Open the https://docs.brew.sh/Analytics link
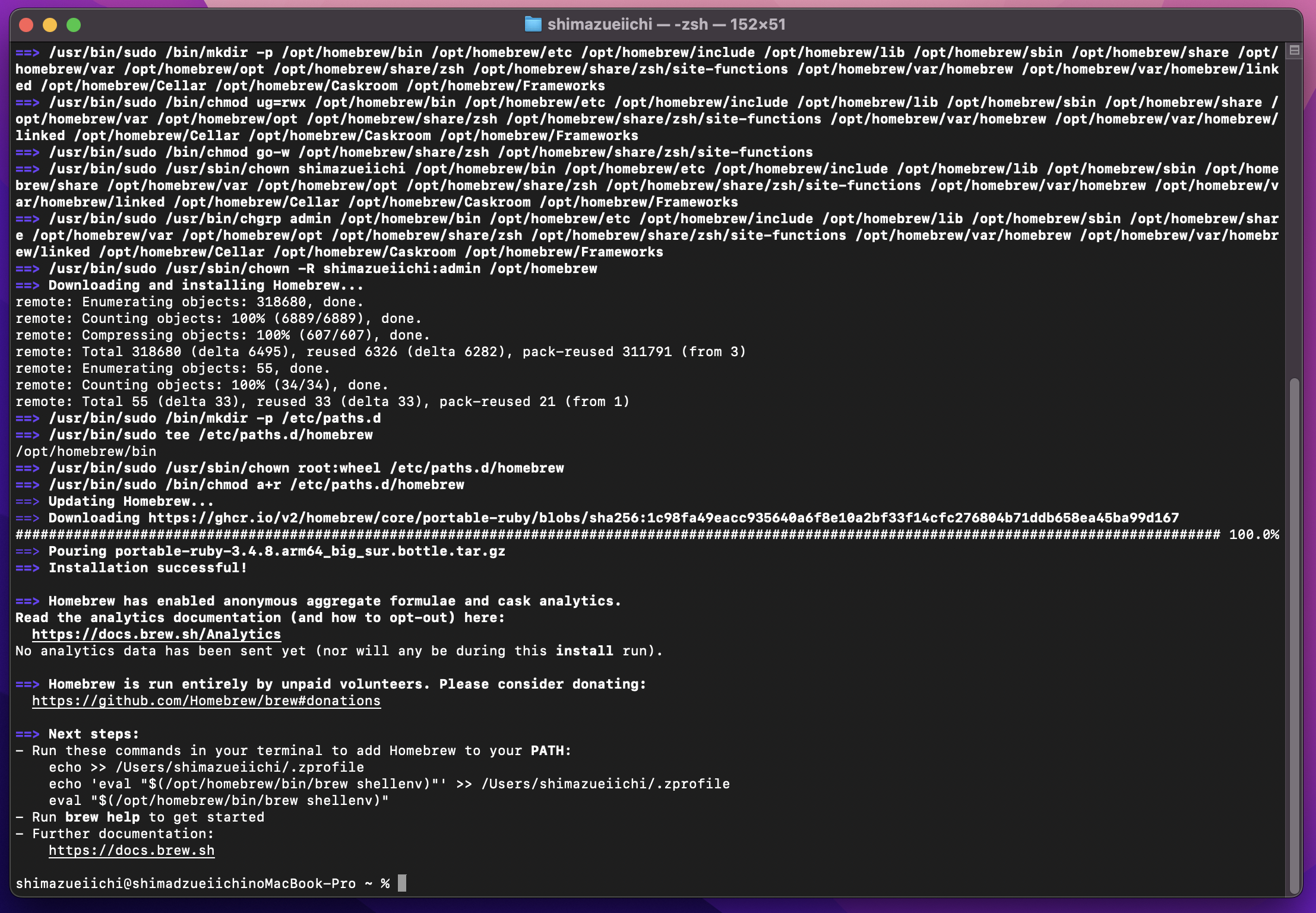Screen dimensions: 1316x913 (156, 634)
